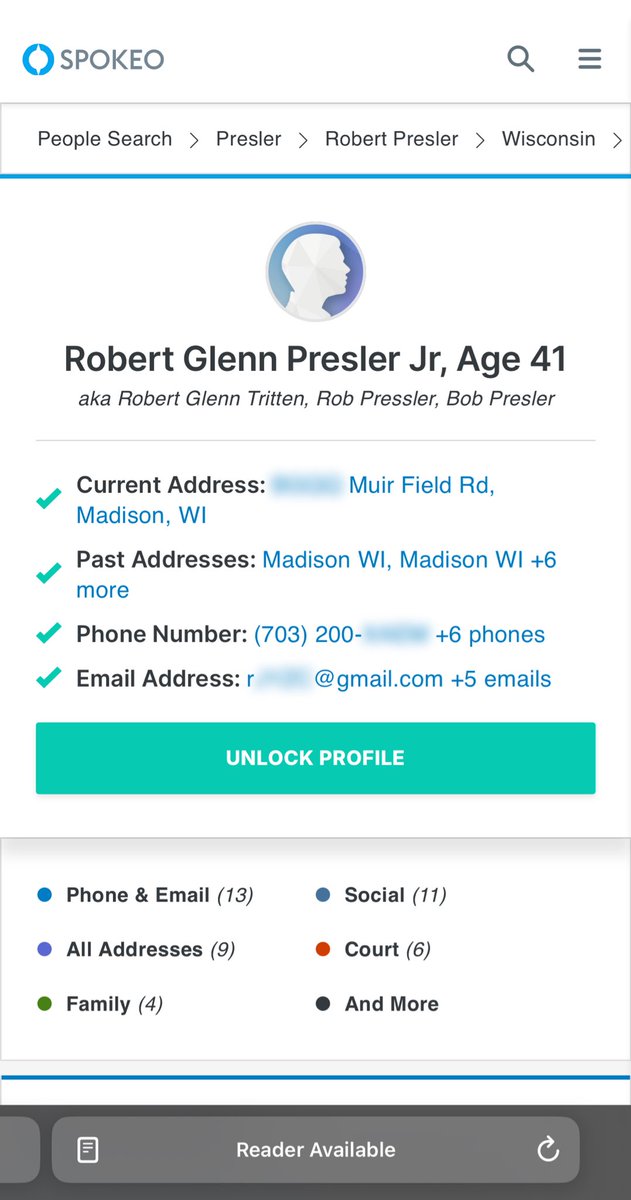Screen dimensions: 631x1200
Task: Click the Reader Available address bar
Action: tap(316, 1150)
